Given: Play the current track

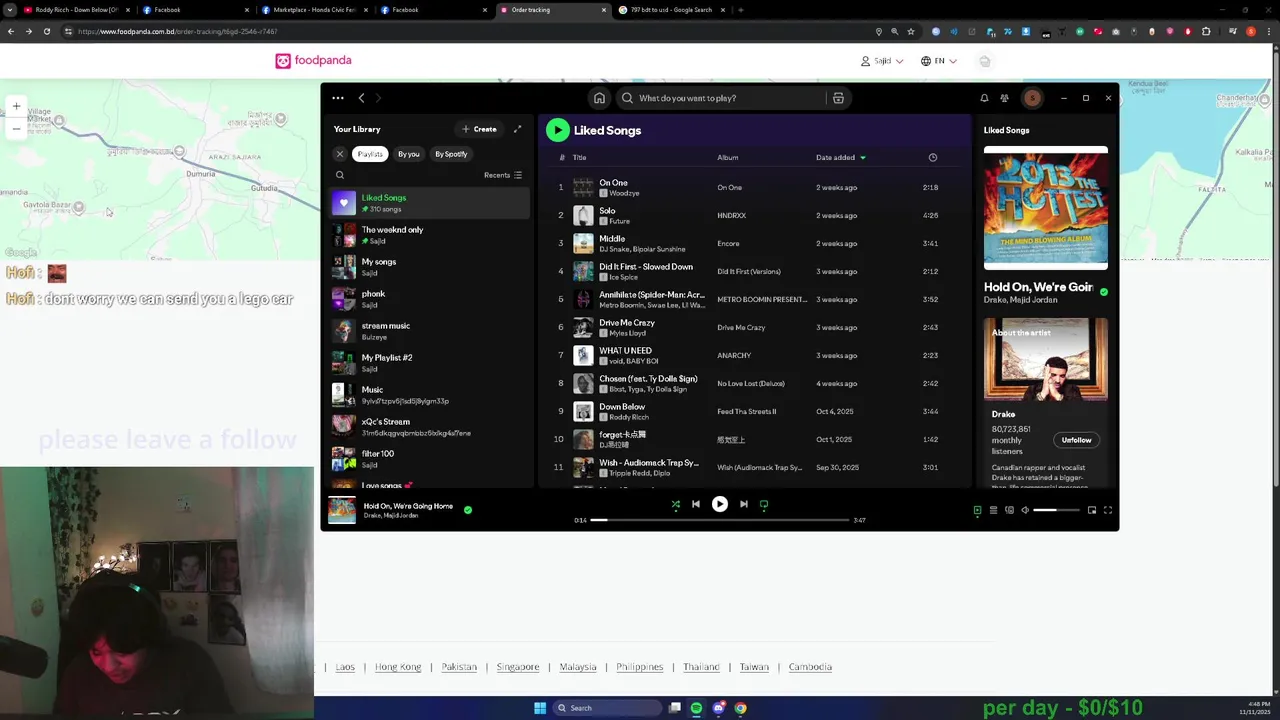Looking at the screenshot, I should (x=720, y=505).
